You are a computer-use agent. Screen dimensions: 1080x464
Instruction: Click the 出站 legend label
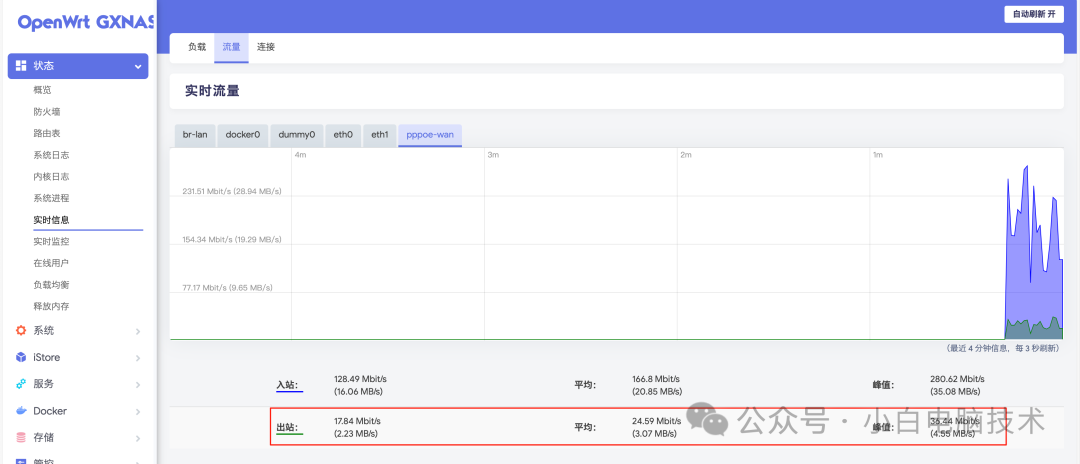(287, 428)
